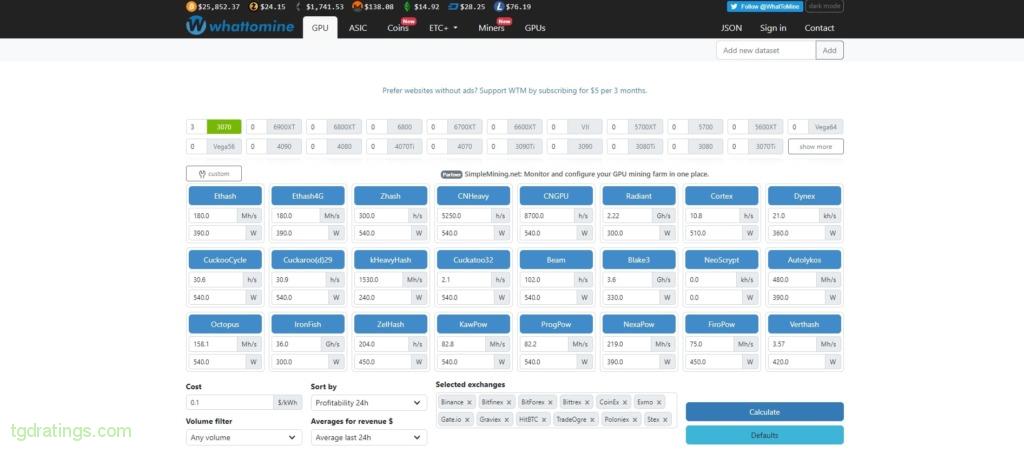1024x452 pixels.
Task: Remove CoinEx exchange tag
Action: coord(625,402)
